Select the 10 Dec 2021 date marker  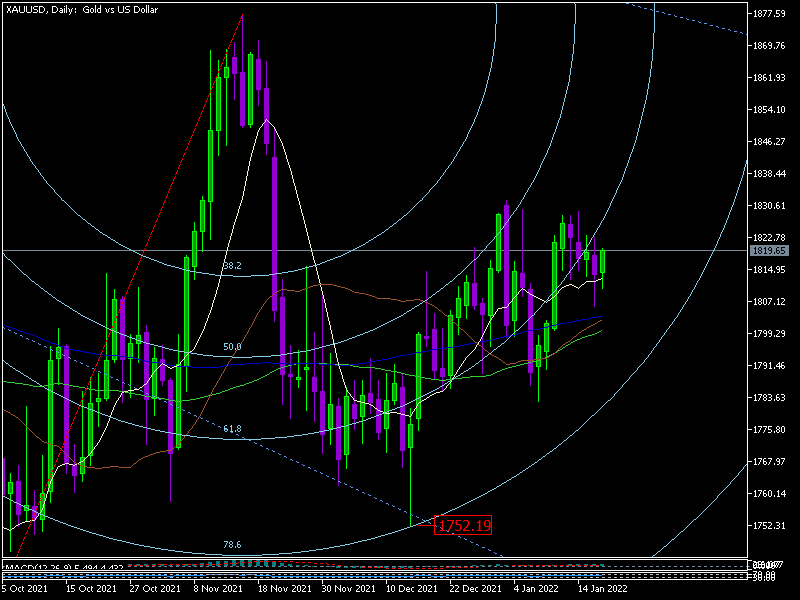coord(412,589)
